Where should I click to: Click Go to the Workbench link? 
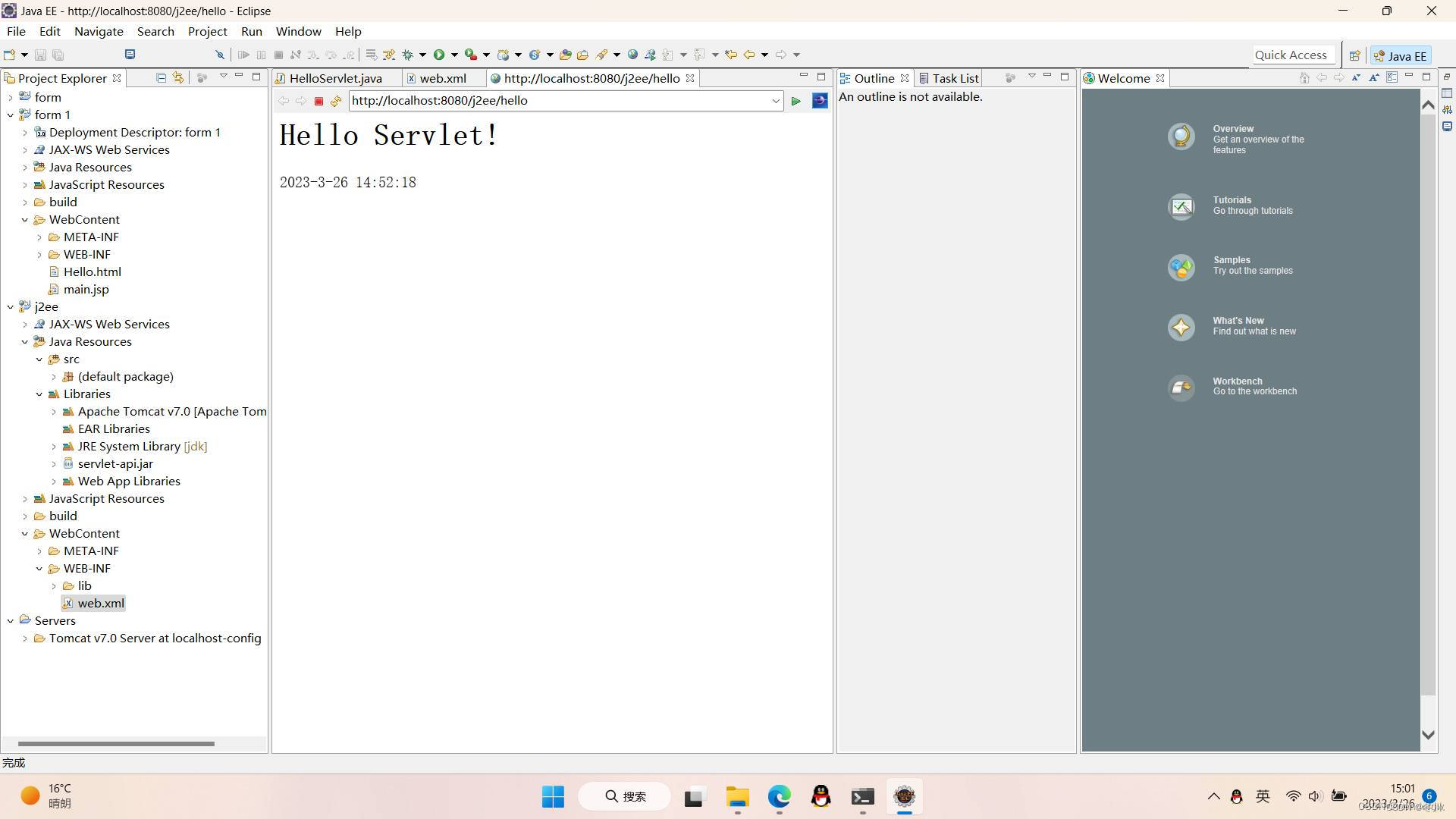pos(1237,381)
